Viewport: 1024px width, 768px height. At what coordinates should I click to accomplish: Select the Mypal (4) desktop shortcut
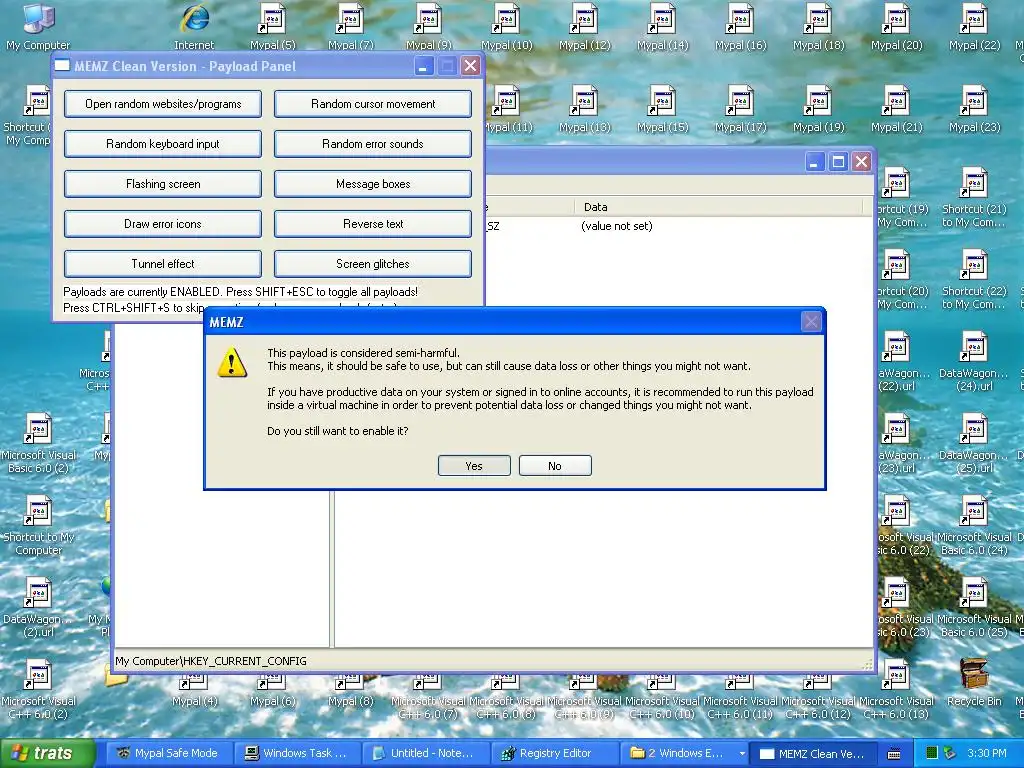coord(194,692)
